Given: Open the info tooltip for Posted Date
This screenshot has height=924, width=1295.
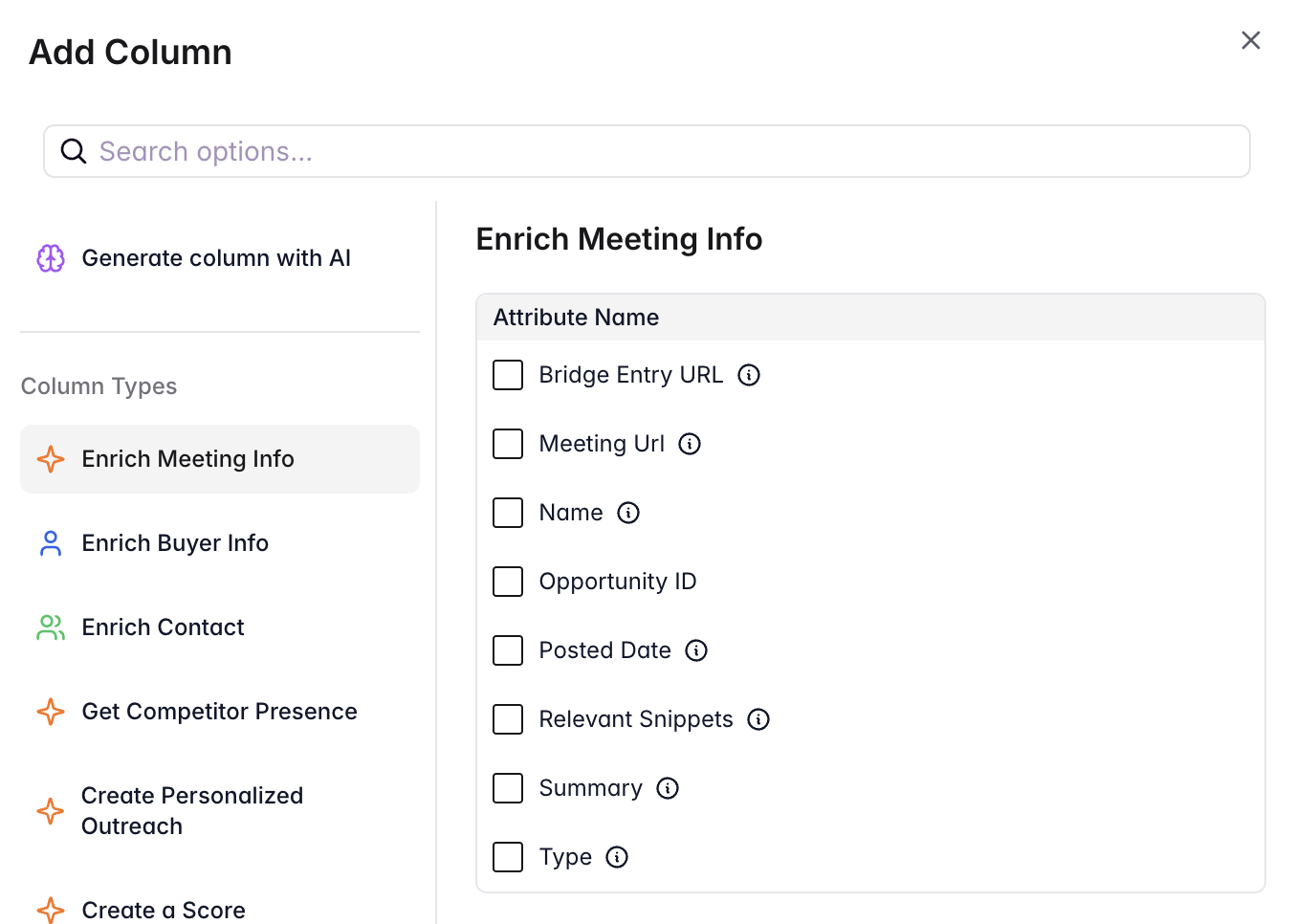Looking at the screenshot, I should (696, 650).
